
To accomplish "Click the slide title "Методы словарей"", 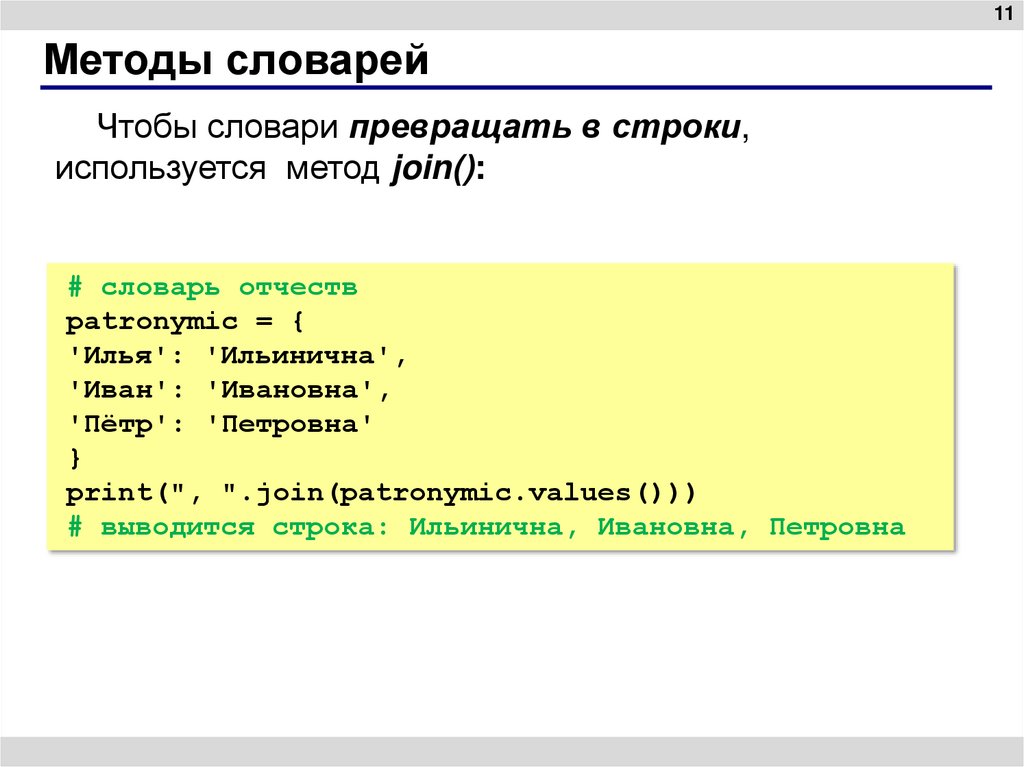I will click(236, 60).
